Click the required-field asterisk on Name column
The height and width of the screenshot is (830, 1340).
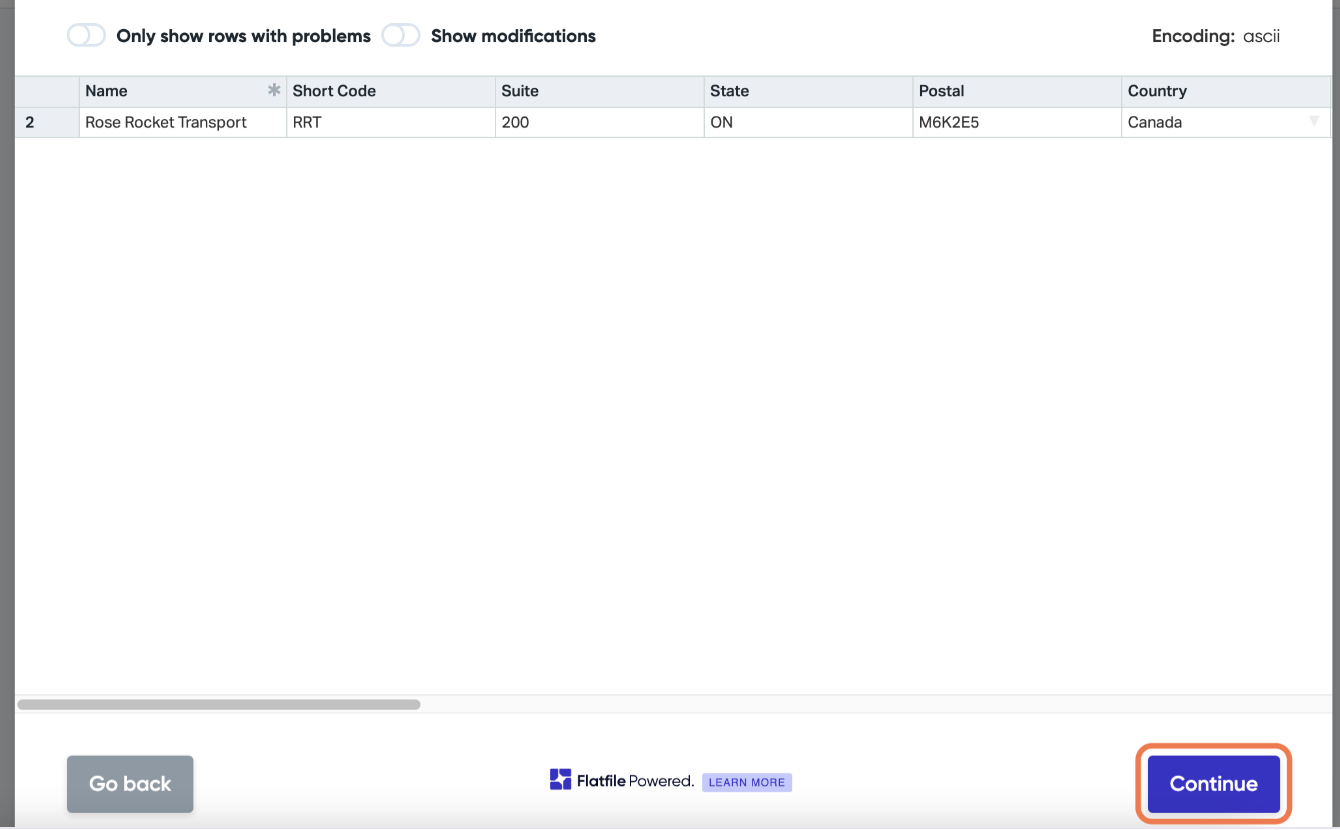click(274, 90)
